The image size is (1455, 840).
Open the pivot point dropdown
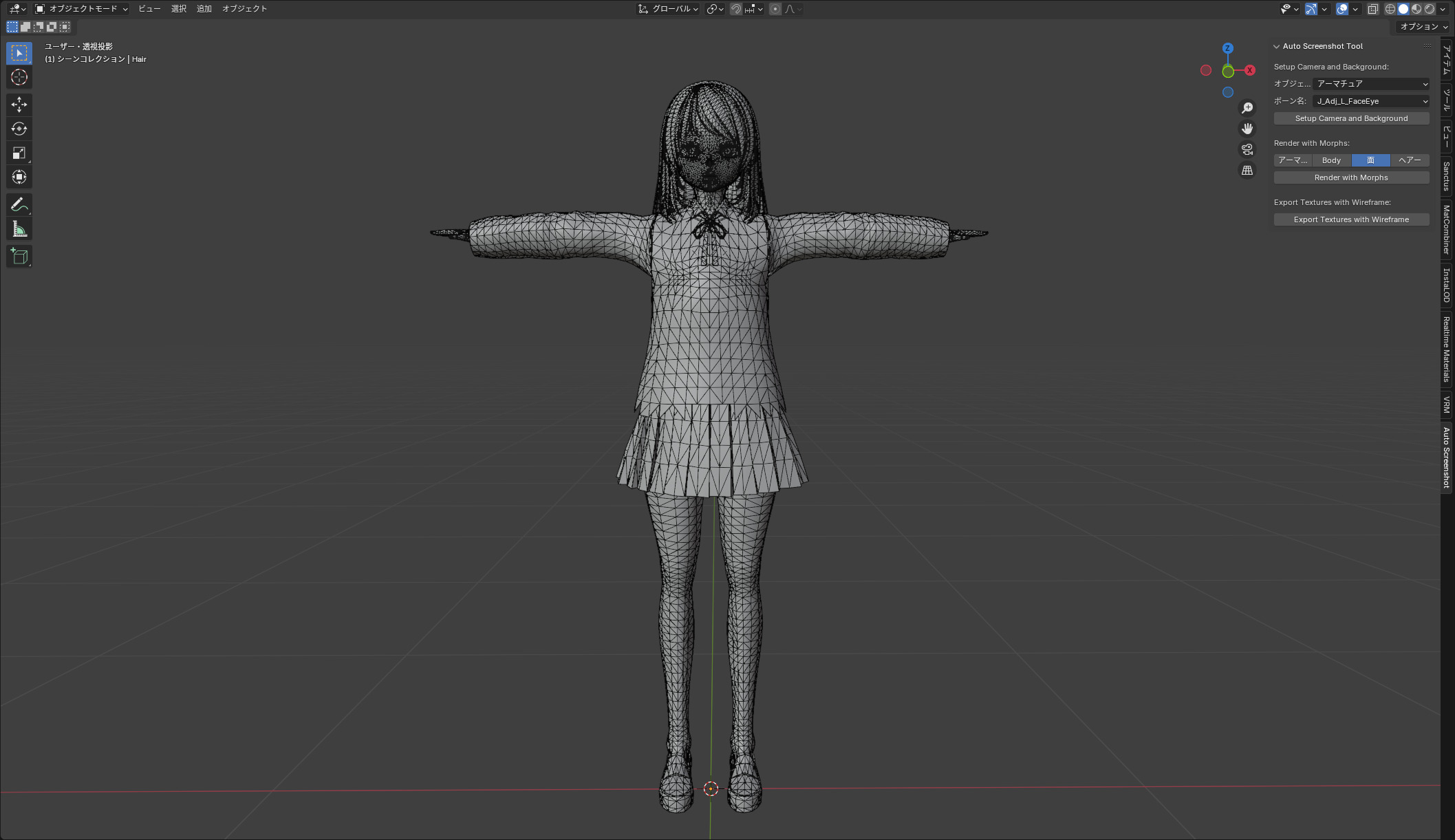(x=715, y=9)
